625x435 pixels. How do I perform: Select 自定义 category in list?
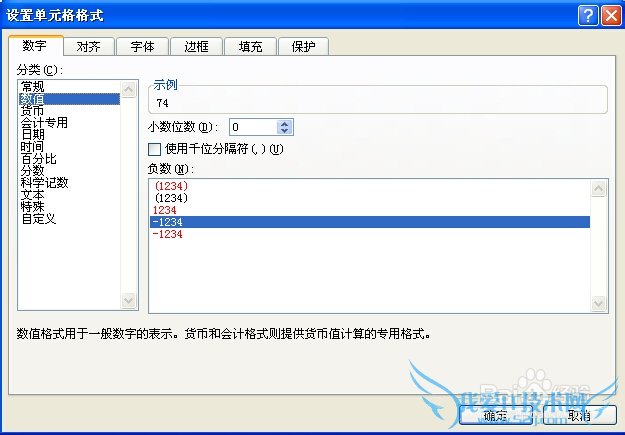[x=39, y=218]
